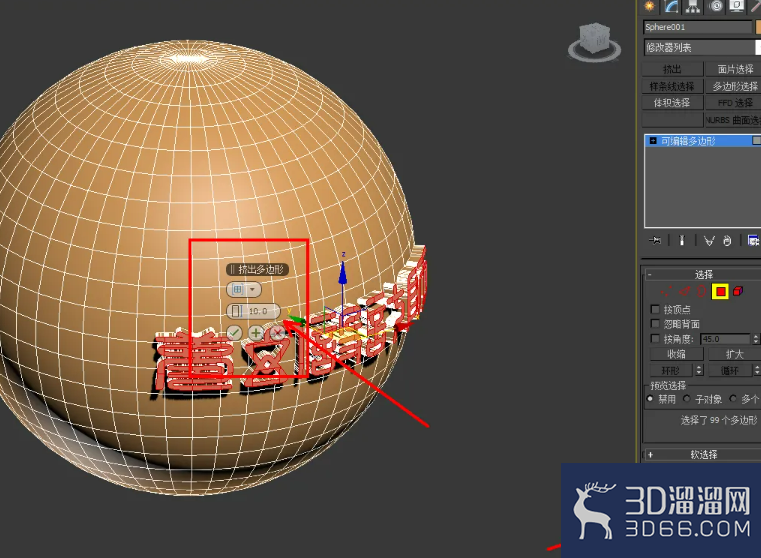Open the 修改器列表 dropdown

click(x=702, y=48)
